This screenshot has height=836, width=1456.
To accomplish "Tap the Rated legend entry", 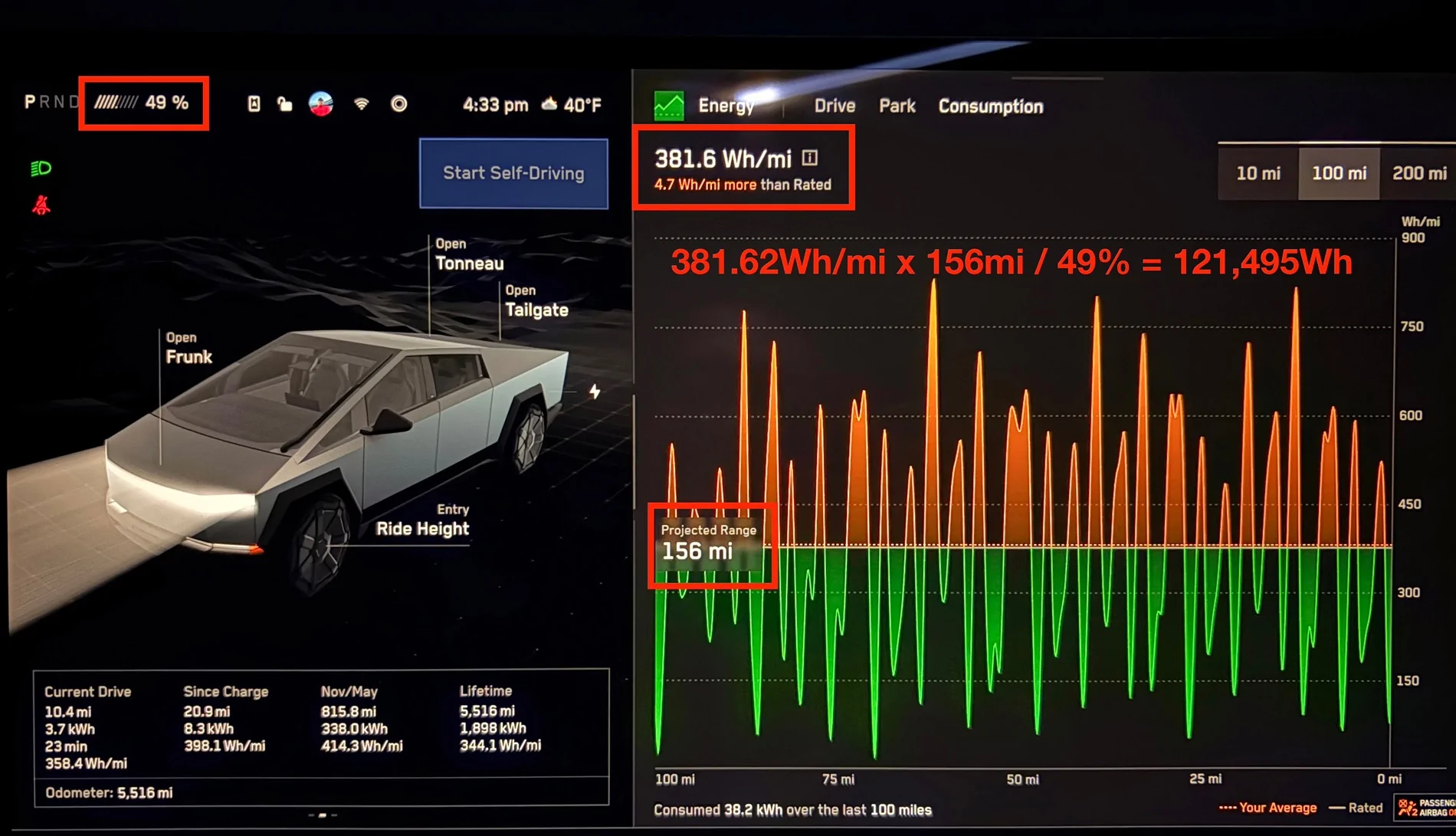I will click(x=1356, y=808).
